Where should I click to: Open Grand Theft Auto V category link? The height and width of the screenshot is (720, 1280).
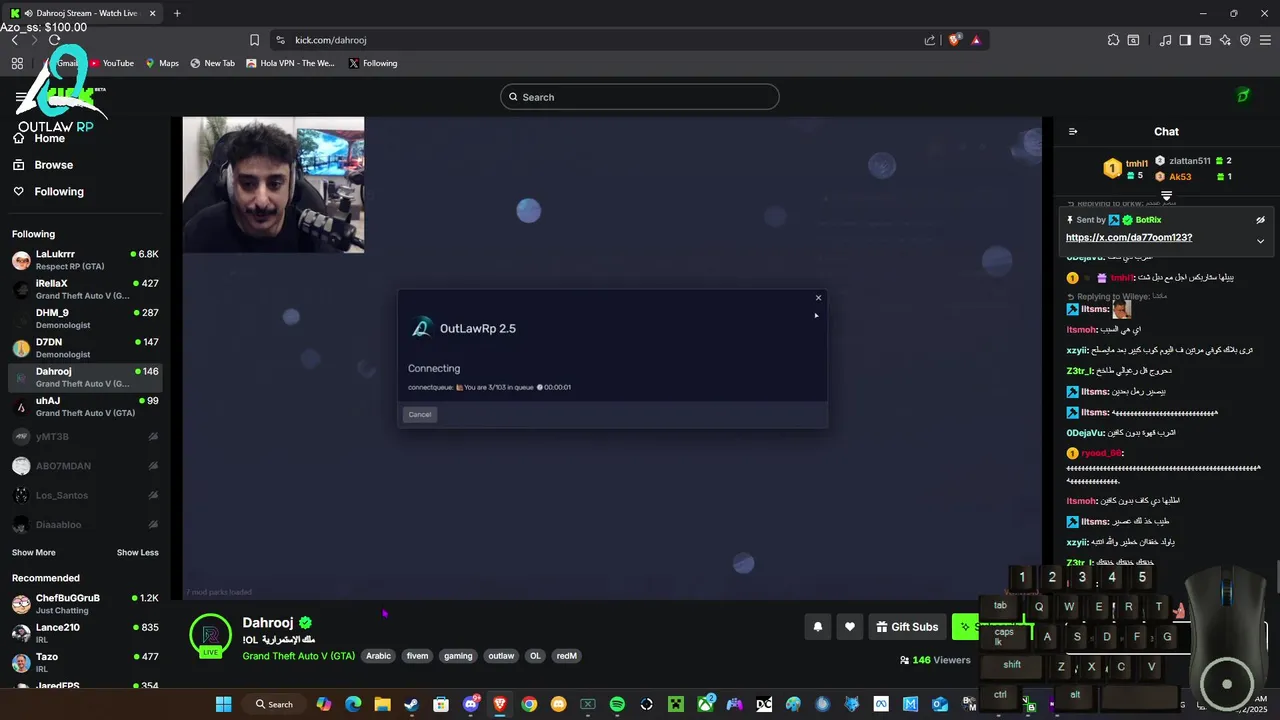click(299, 656)
